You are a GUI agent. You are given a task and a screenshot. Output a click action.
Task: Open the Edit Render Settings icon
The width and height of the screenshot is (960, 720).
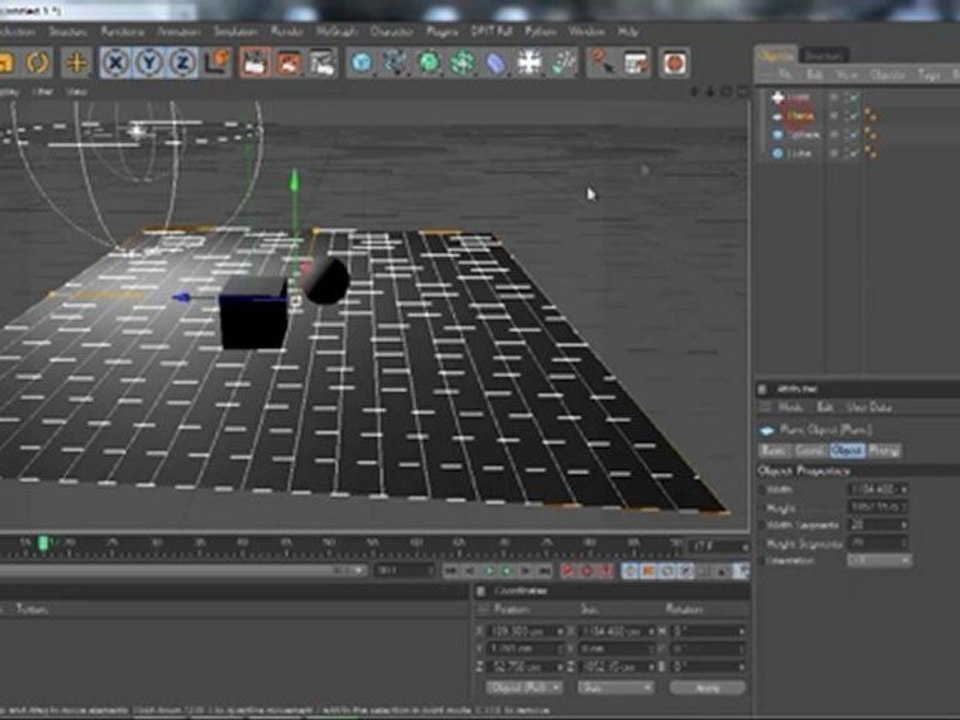click(321, 62)
